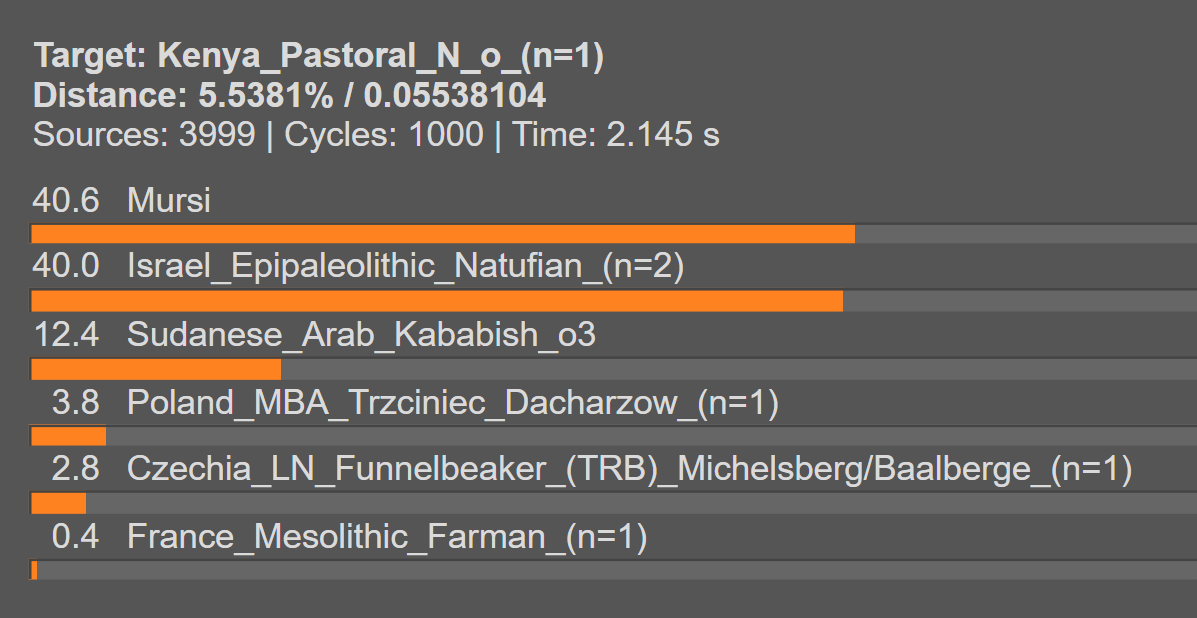Image resolution: width=1197 pixels, height=618 pixels.
Task: Select the Poland_MBA_Trzciniec_Dacharzow source label
Action: 452,402
